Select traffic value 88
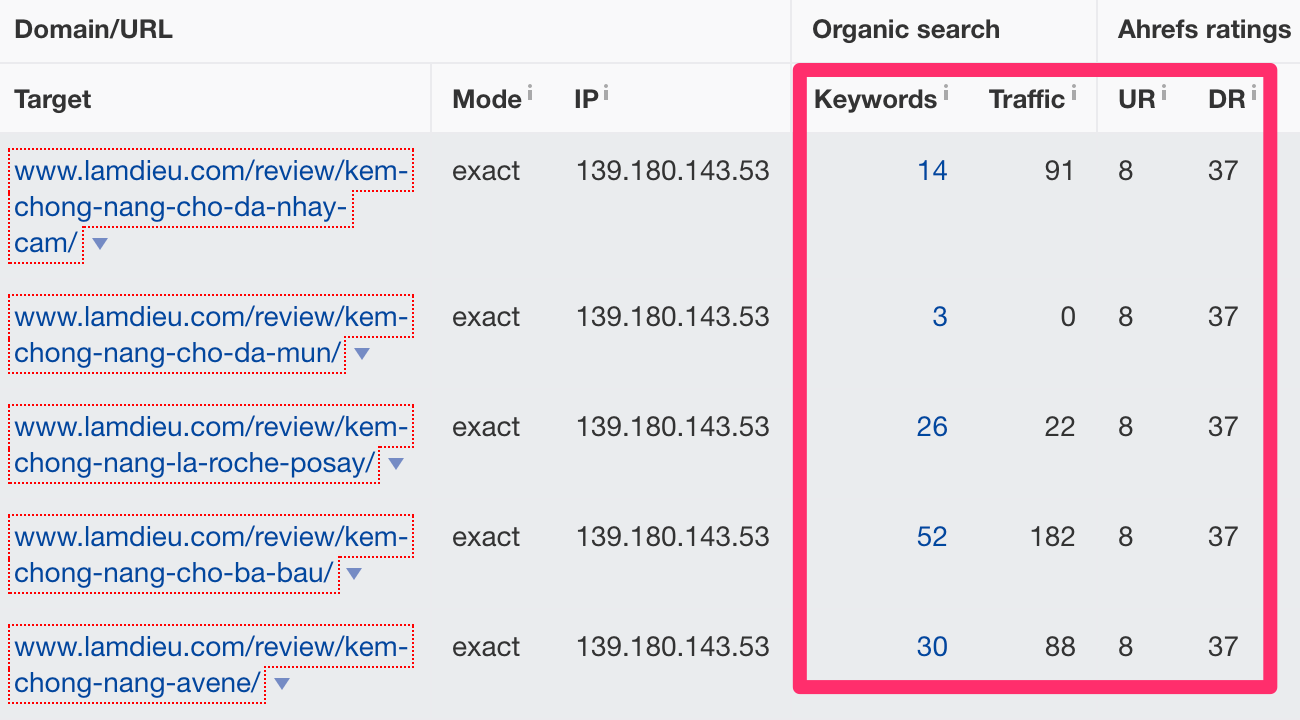The width and height of the screenshot is (1300, 720). tap(1059, 647)
